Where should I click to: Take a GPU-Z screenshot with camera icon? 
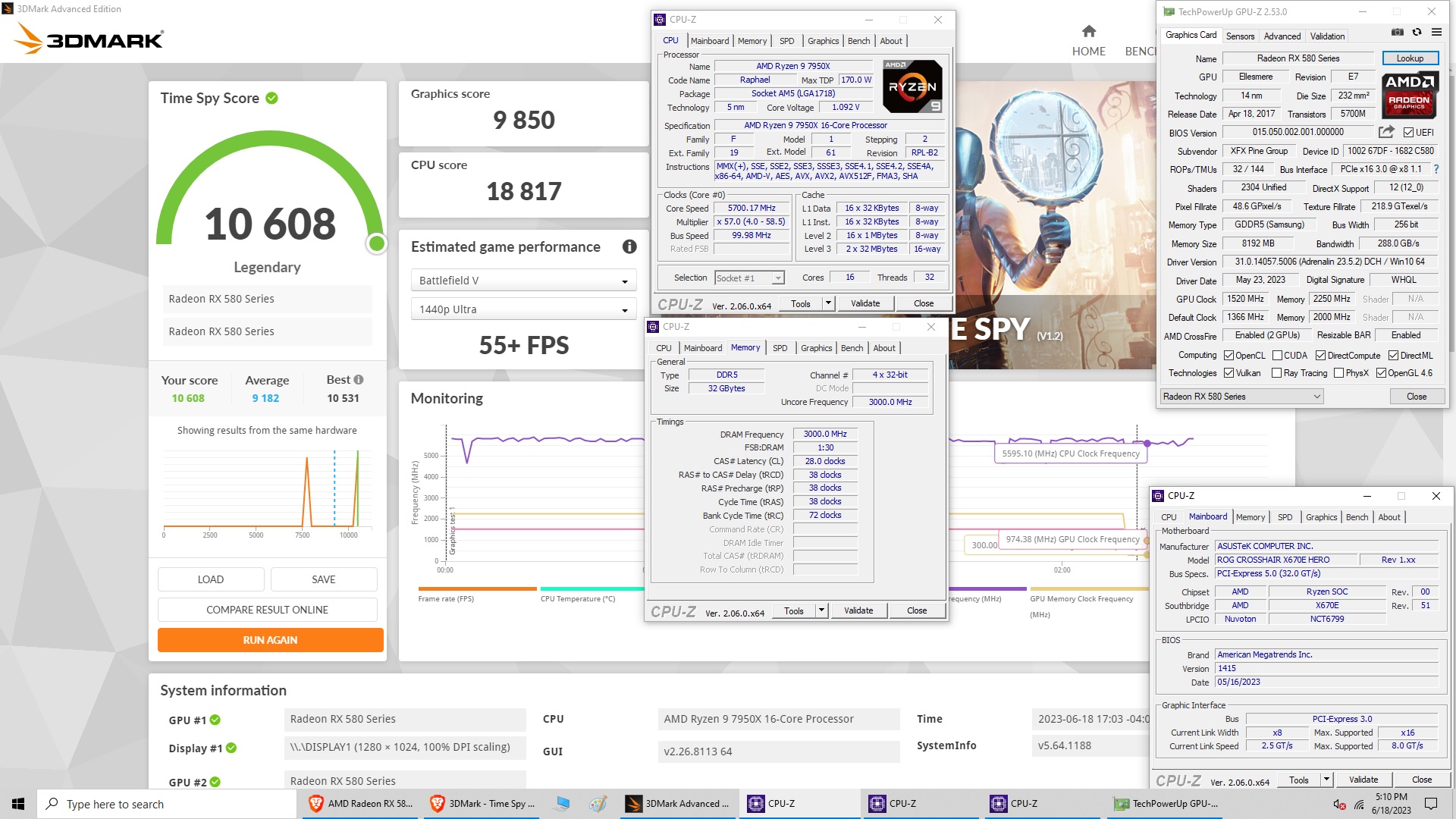[x=1398, y=33]
